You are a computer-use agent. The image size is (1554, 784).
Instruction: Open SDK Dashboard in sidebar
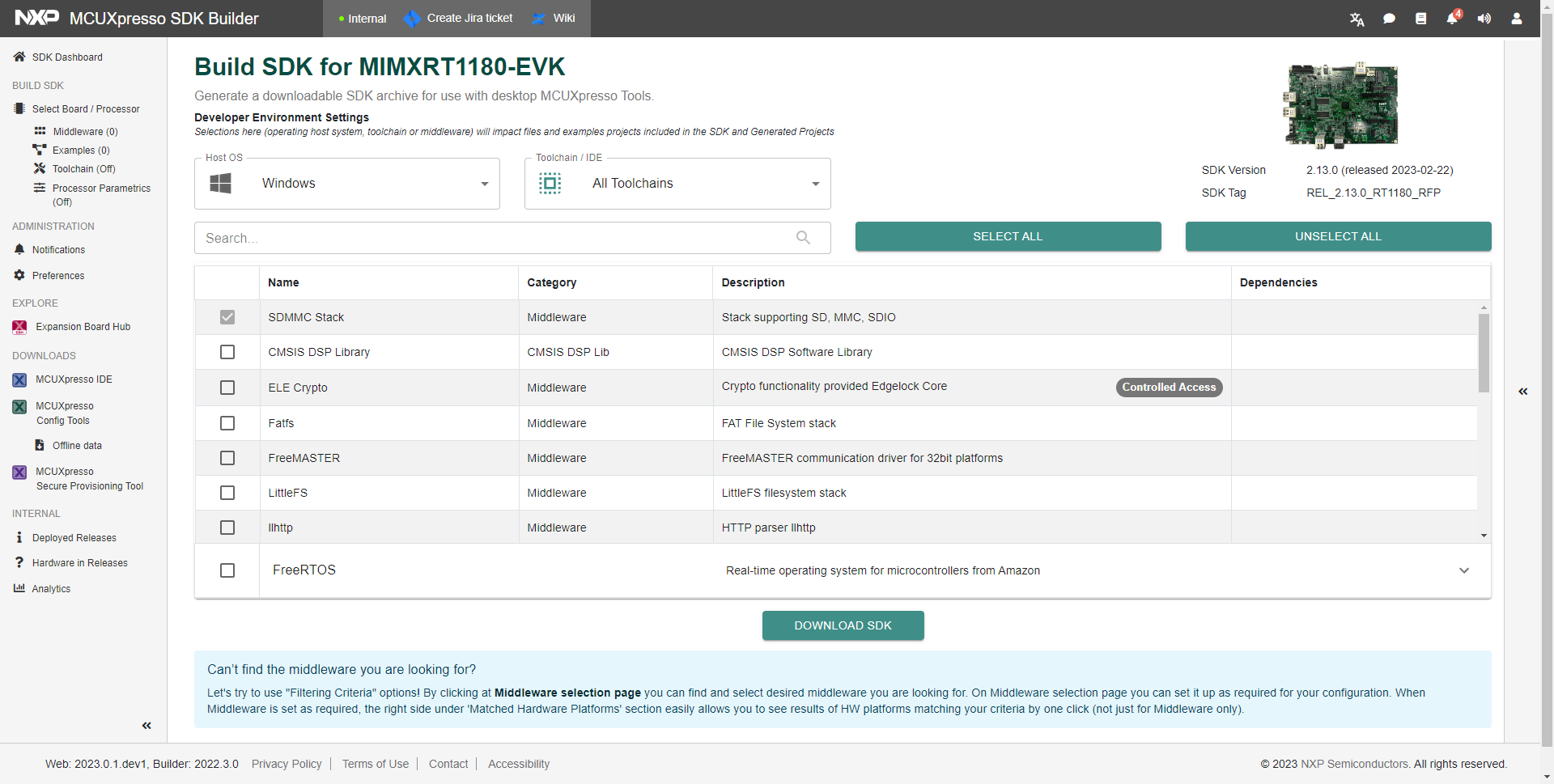coord(67,57)
